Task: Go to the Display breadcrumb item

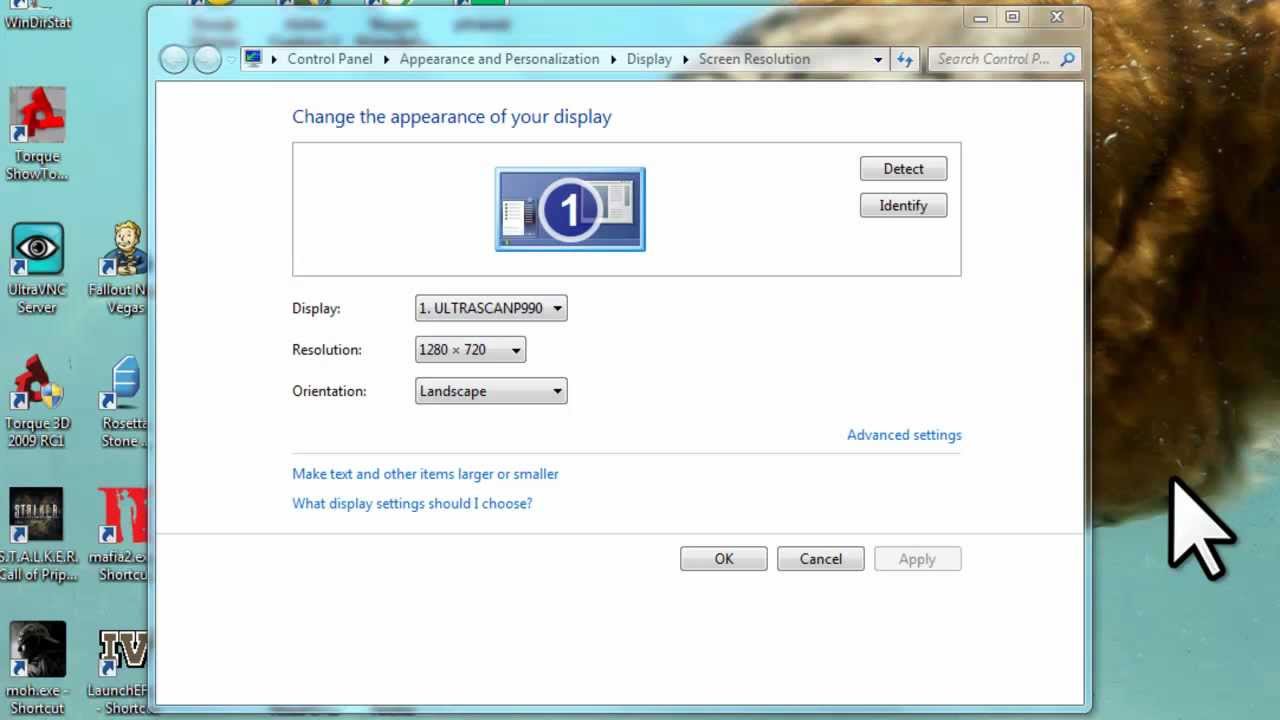Action: pyautogui.click(x=648, y=59)
